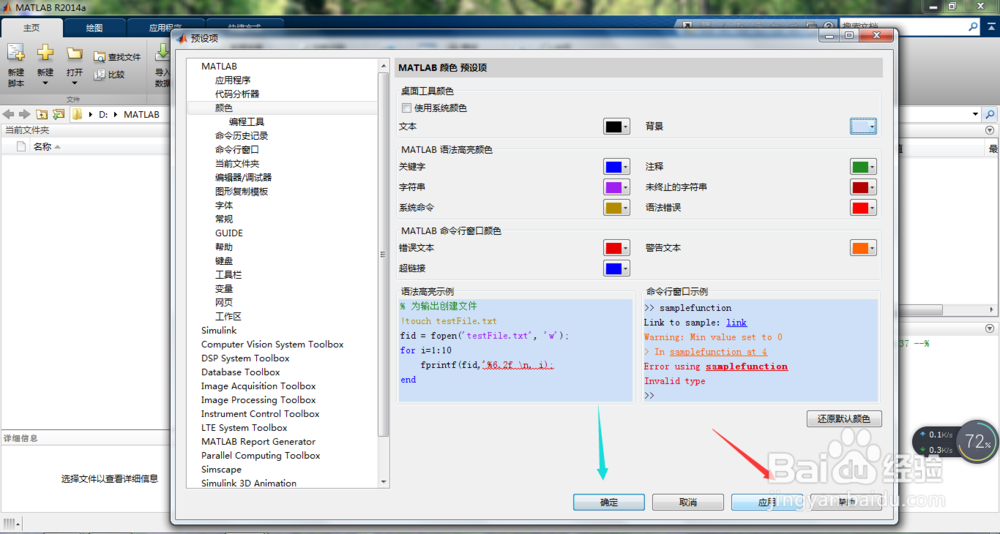1000x534 pixels.
Task: Select MATLAB Report Generator tree item
Action: [x=258, y=441]
